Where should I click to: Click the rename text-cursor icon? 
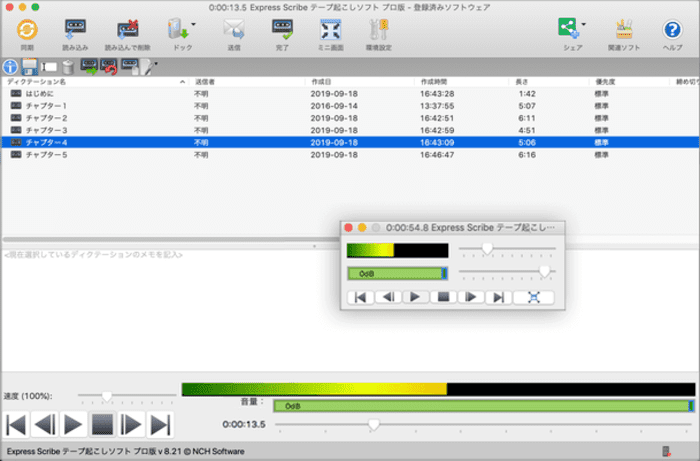pos(49,67)
